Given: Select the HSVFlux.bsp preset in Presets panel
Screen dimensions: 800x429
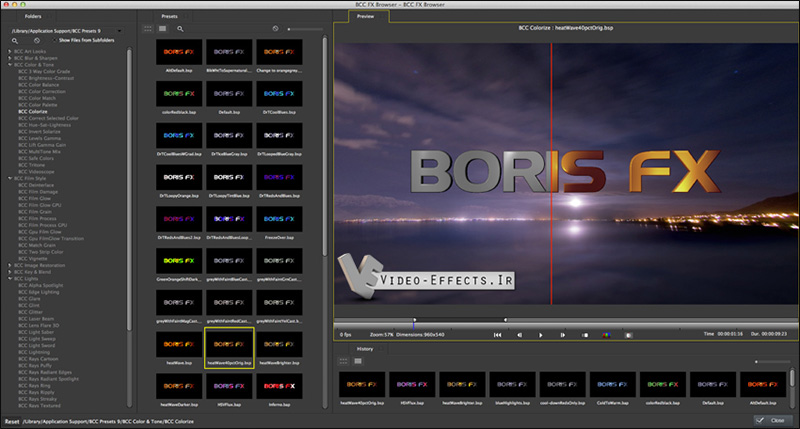Looking at the screenshot, I should [229, 386].
